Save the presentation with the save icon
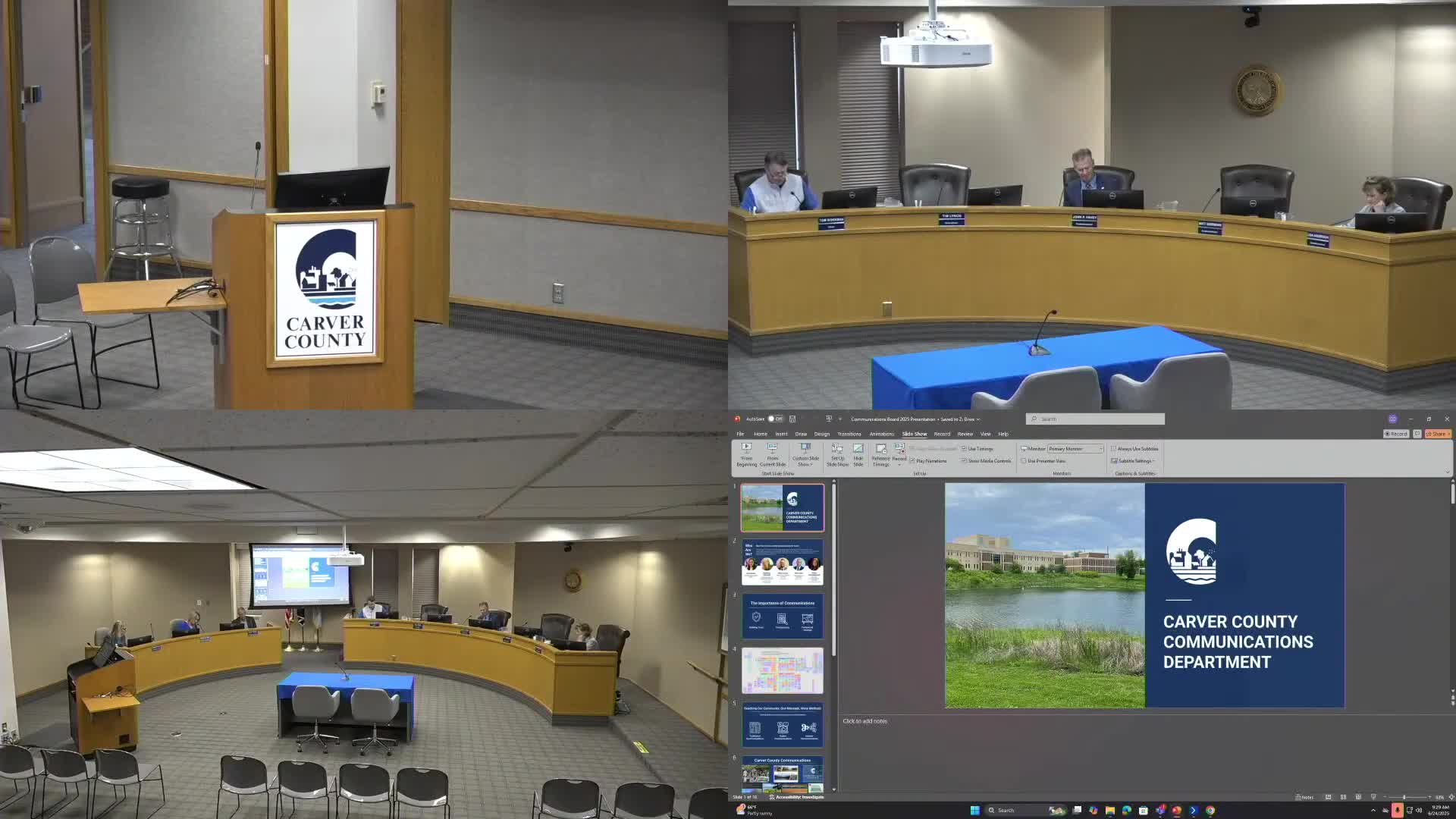 tap(792, 419)
